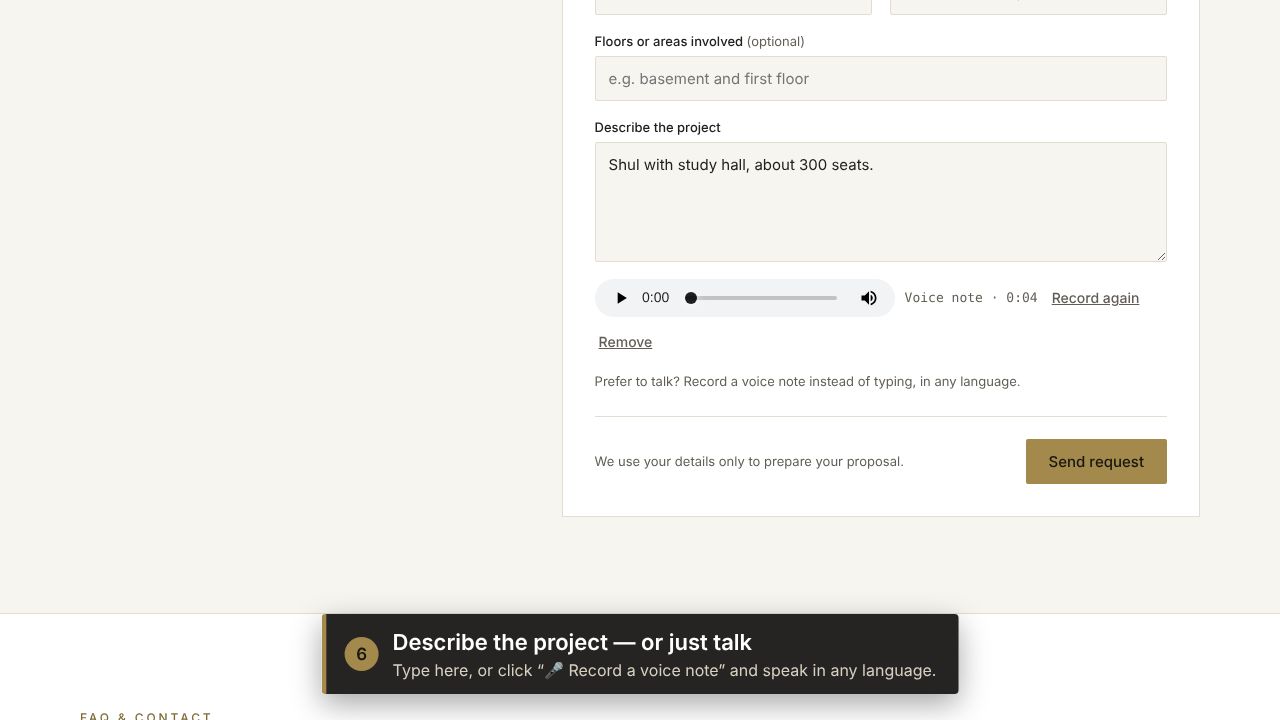Focus the Floors or areas involved field
This screenshot has width=1280, height=720.
[881, 79]
